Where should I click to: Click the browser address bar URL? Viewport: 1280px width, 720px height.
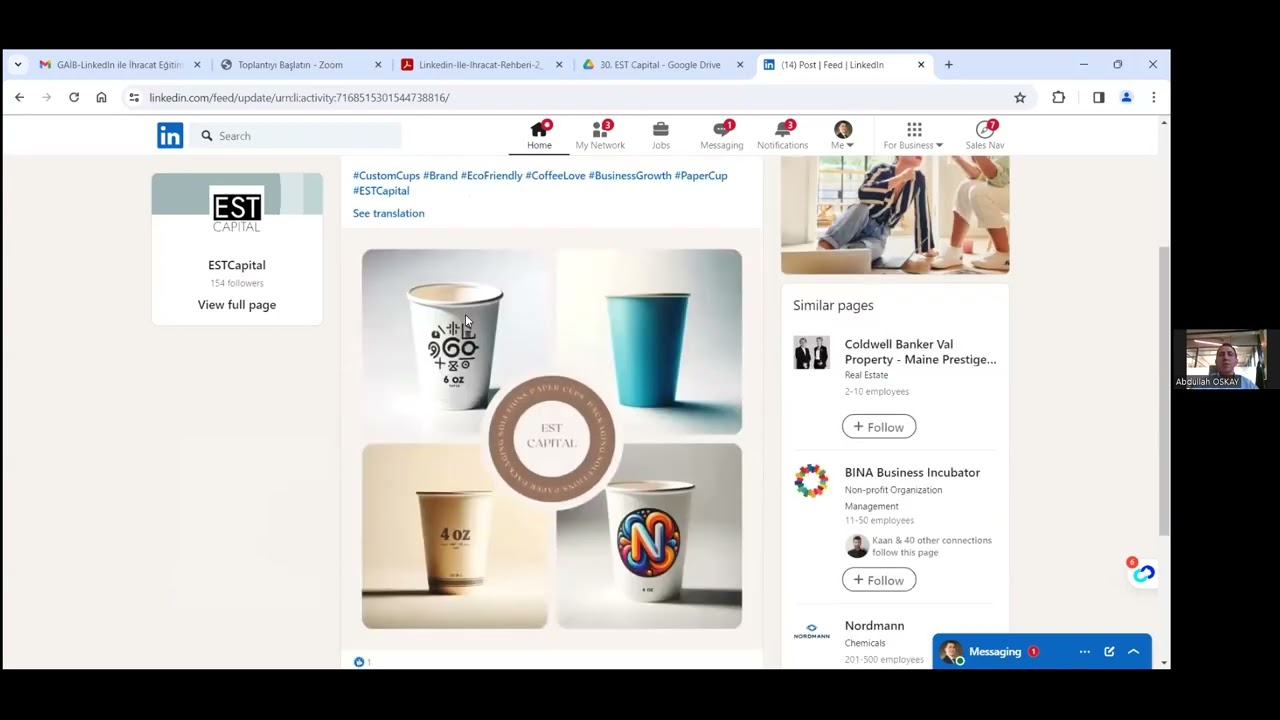pos(299,97)
